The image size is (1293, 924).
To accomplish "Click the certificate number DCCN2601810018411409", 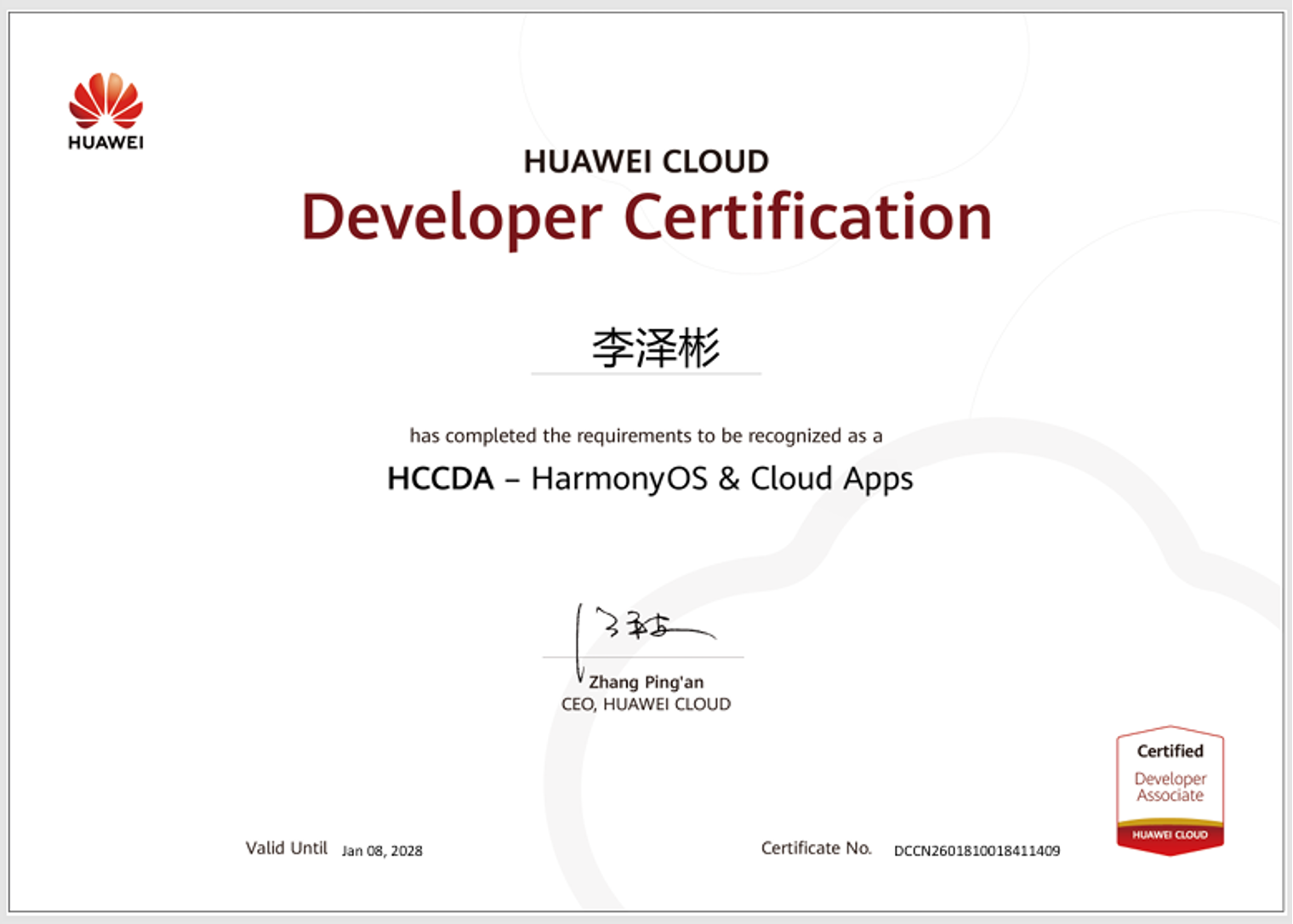I will [x=976, y=850].
